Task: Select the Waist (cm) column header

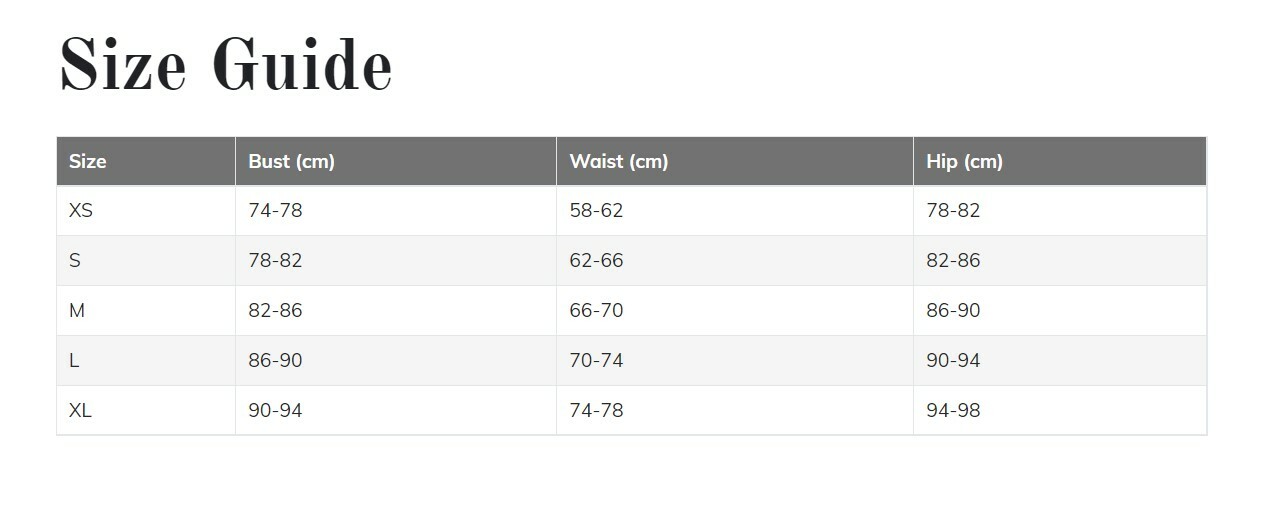Action: tap(618, 161)
